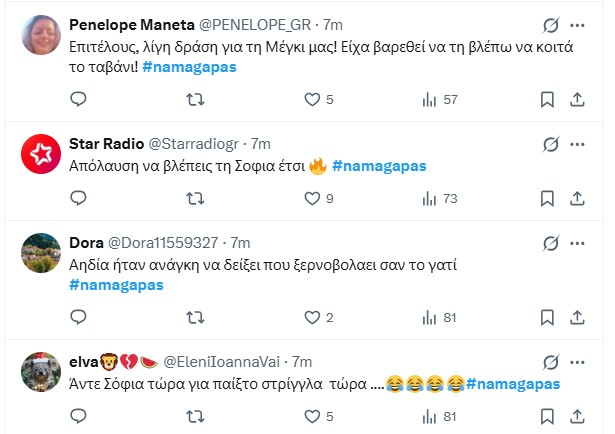Open more options menu on Dora's tweet
This screenshot has width=615, height=434.
click(x=577, y=243)
